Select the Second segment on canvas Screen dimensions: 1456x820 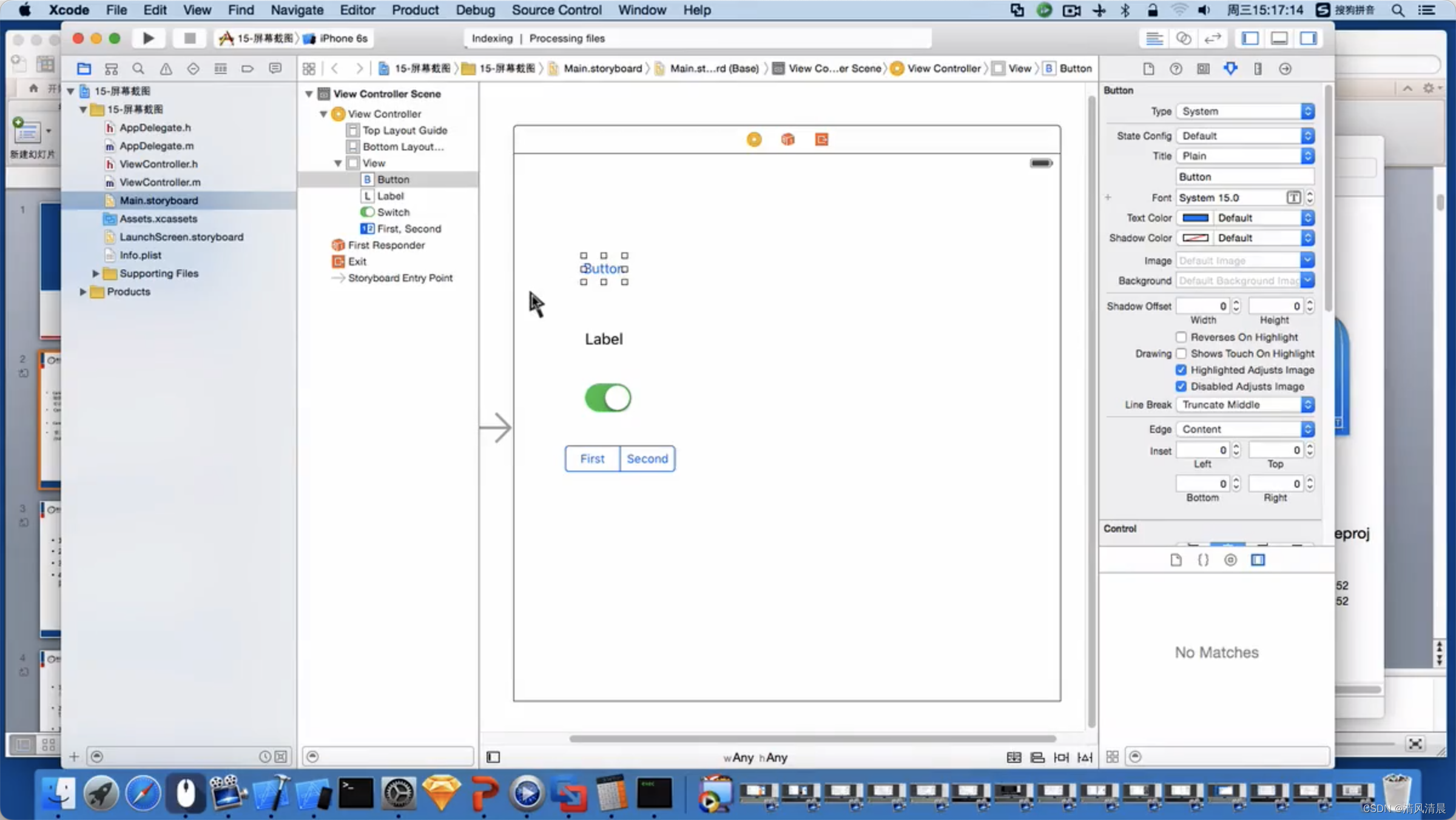[x=647, y=459]
